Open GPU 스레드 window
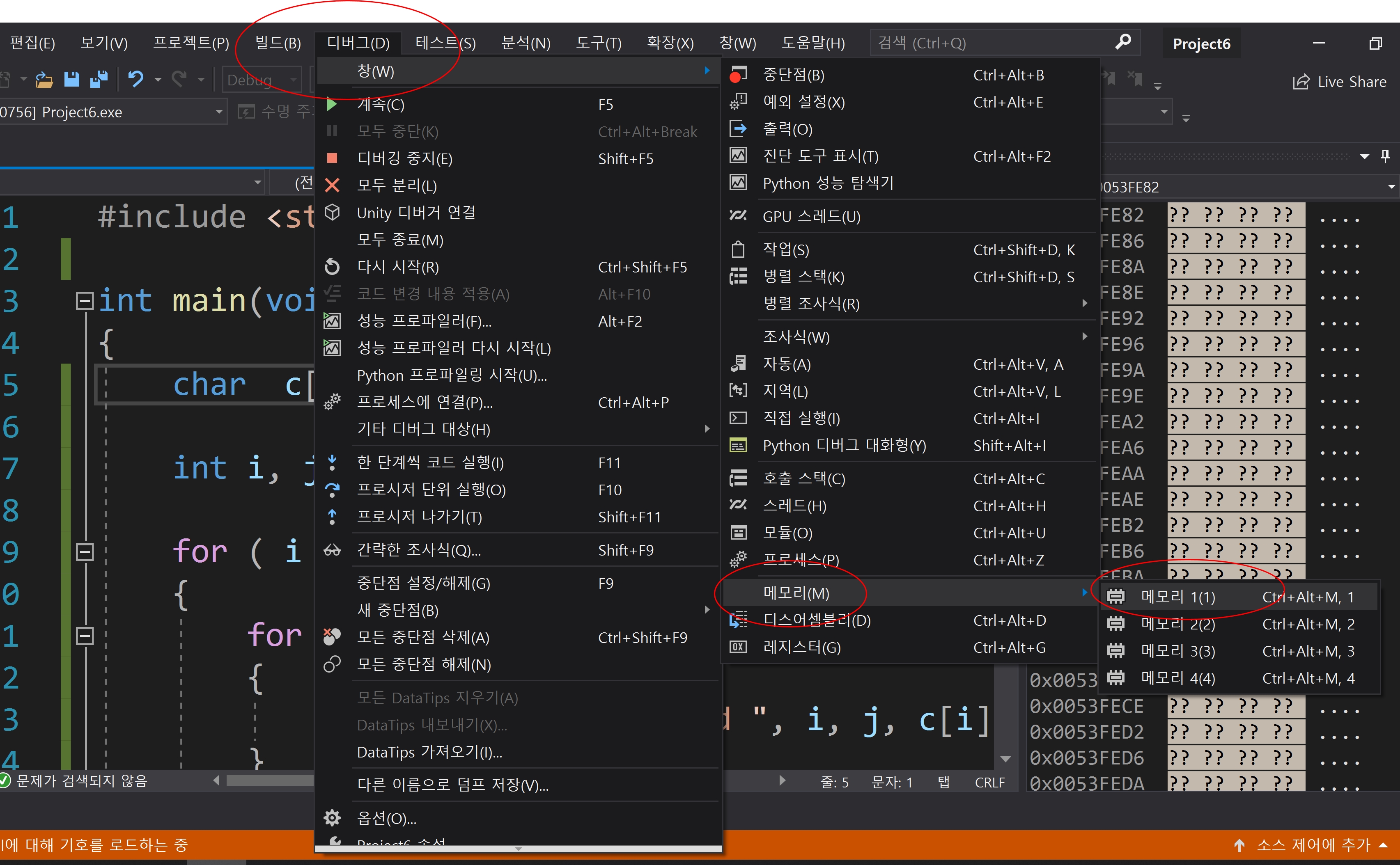This screenshot has width=1400, height=865. pos(910,216)
